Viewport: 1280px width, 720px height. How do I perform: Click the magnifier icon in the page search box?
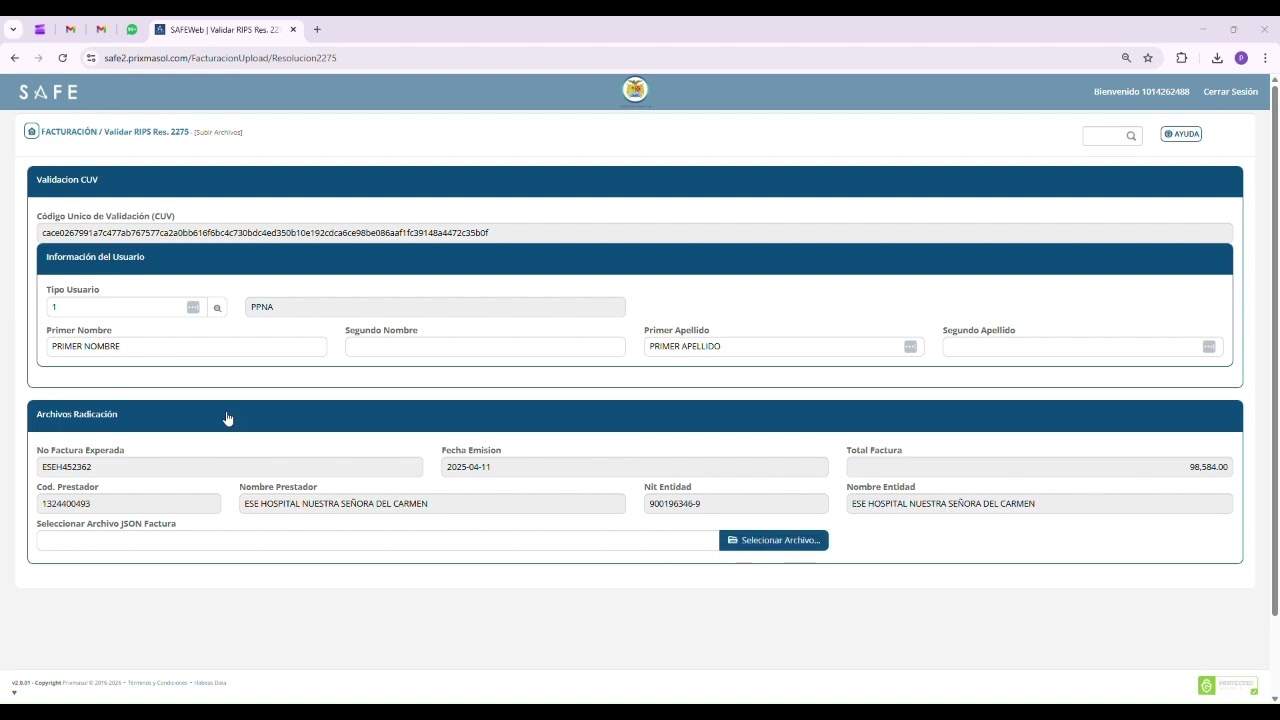click(1131, 136)
